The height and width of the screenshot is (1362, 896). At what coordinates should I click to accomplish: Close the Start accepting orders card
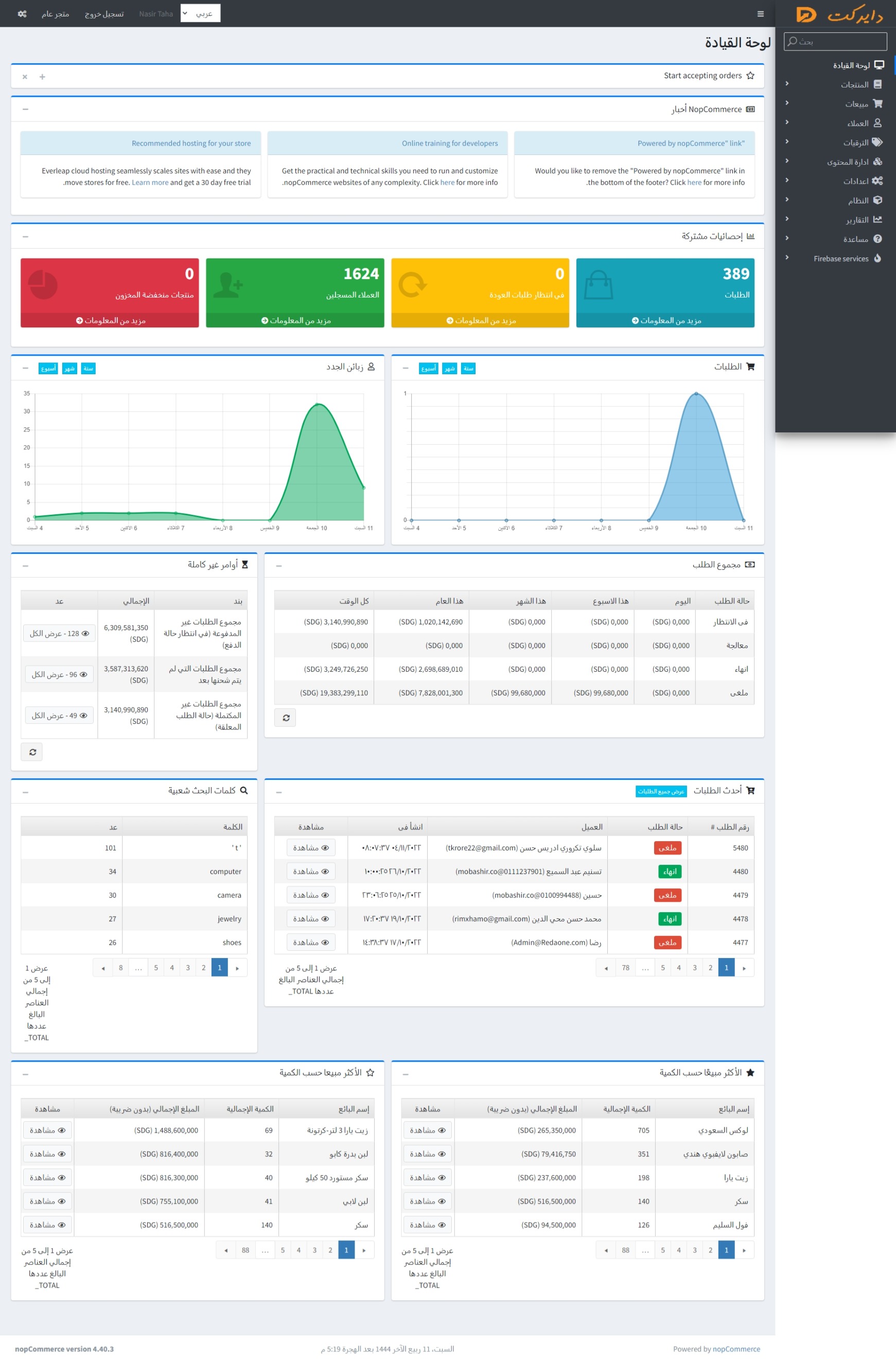pyautogui.click(x=25, y=77)
